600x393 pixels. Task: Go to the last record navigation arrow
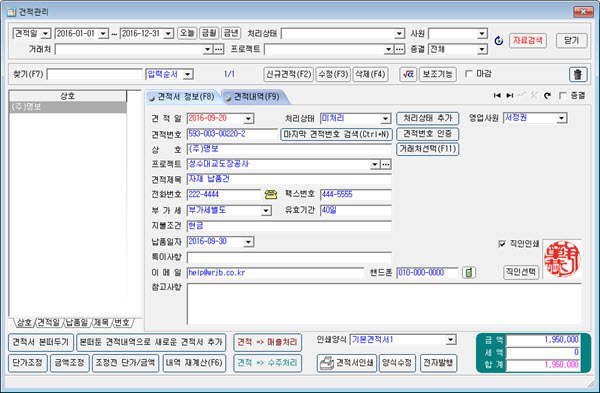pos(510,96)
